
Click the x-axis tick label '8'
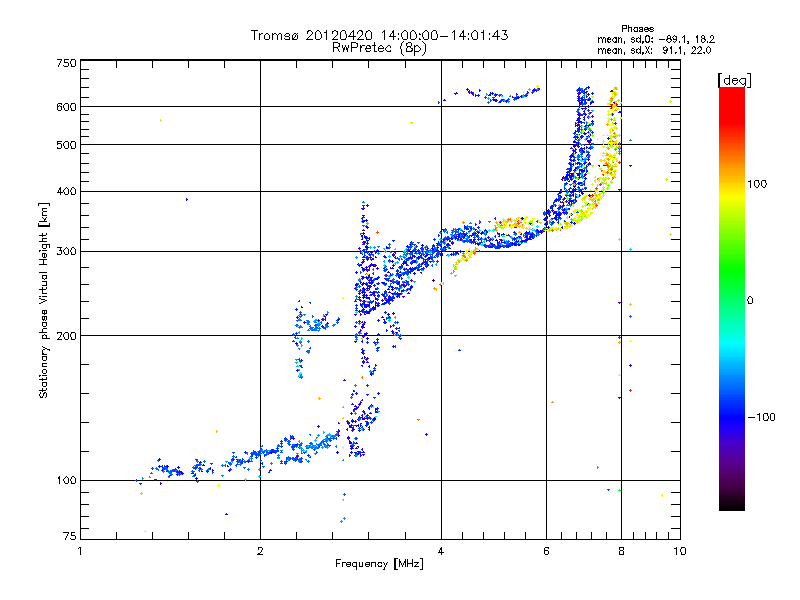pyautogui.click(x=621, y=551)
